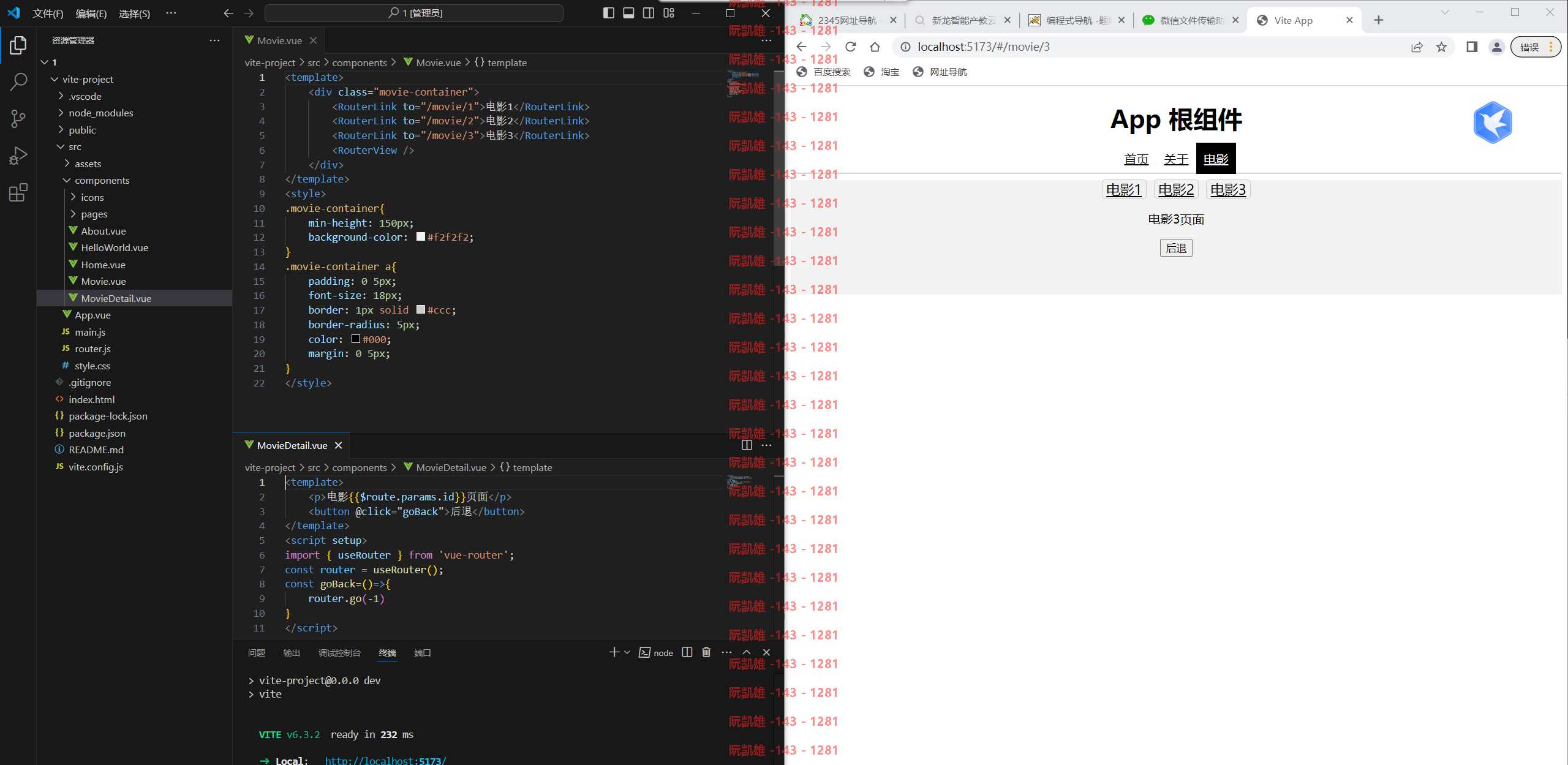Maximize the terminal panel size
This screenshot has height=765, width=1568.
747,652
